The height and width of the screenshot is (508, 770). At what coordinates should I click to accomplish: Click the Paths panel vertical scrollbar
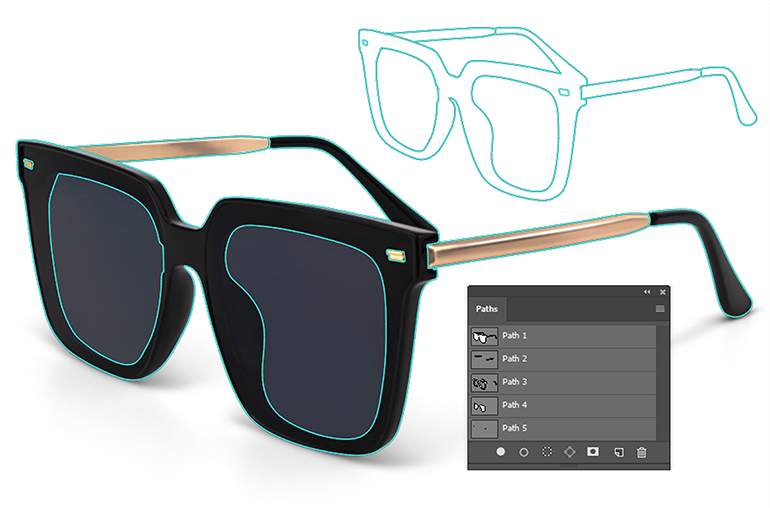click(x=662, y=382)
